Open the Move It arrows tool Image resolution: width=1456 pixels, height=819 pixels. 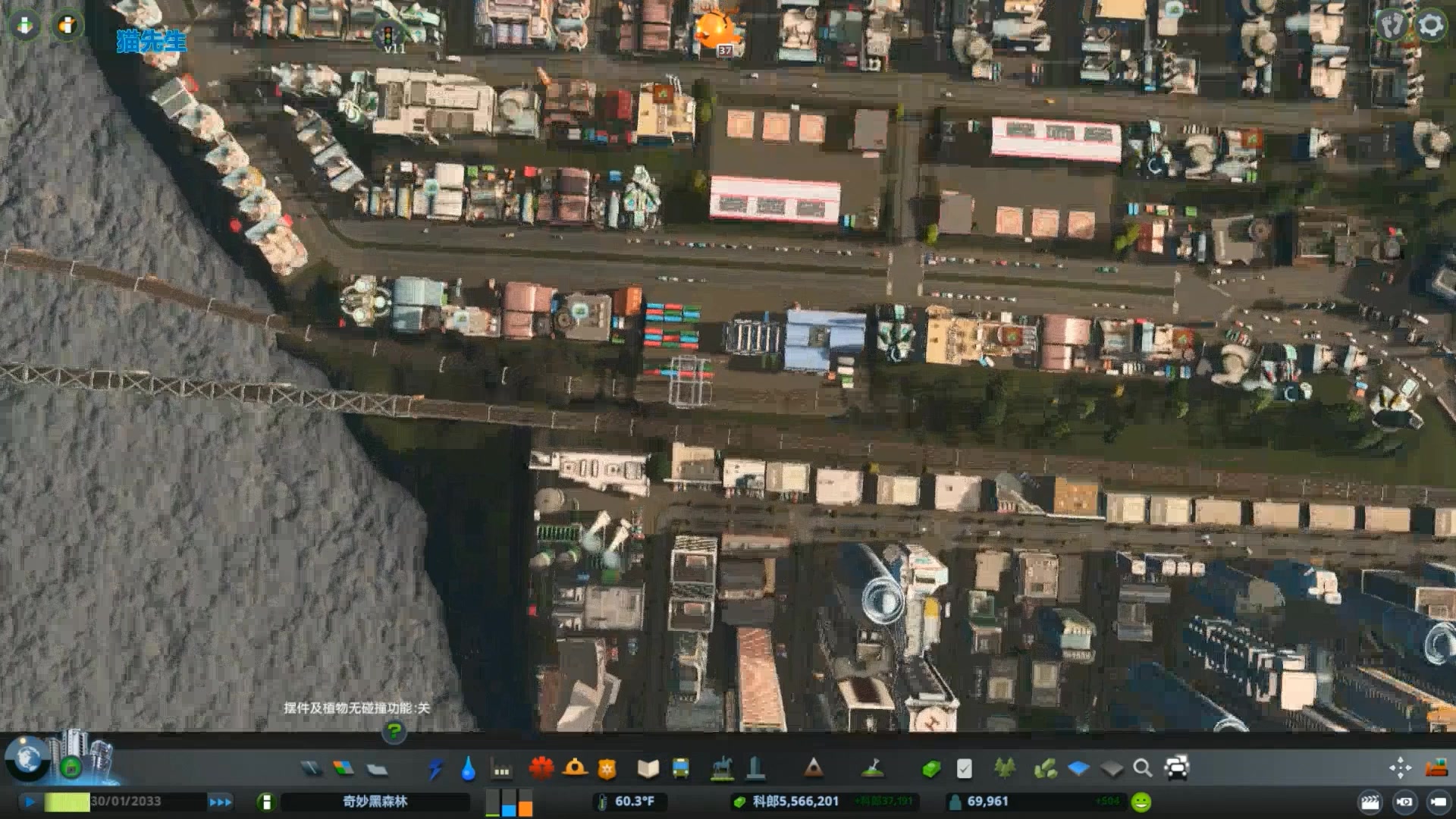(1400, 768)
